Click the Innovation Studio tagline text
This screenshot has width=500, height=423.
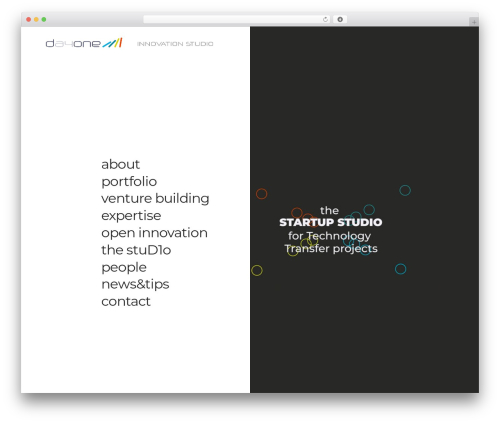pyautogui.click(x=175, y=44)
